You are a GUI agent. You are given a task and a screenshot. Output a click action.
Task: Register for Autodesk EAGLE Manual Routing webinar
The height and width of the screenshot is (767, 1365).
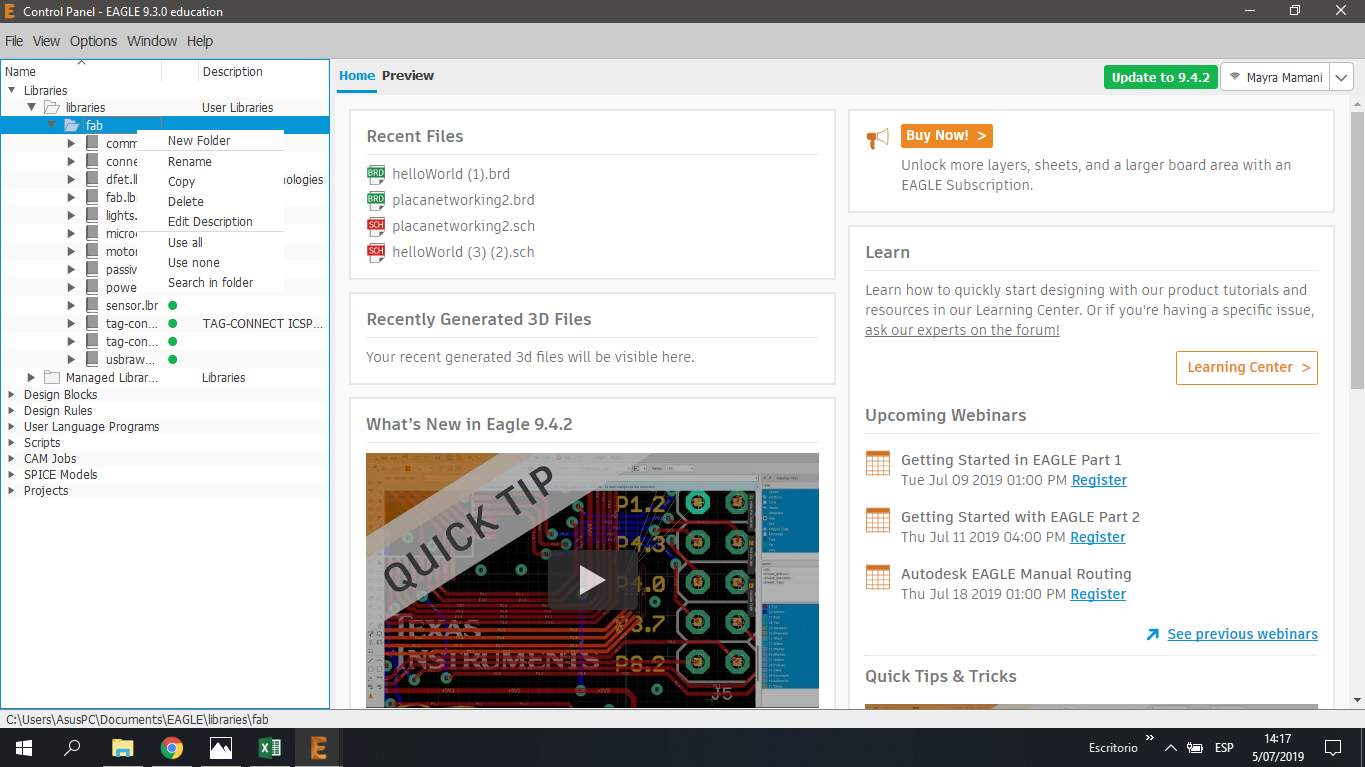point(1098,594)
